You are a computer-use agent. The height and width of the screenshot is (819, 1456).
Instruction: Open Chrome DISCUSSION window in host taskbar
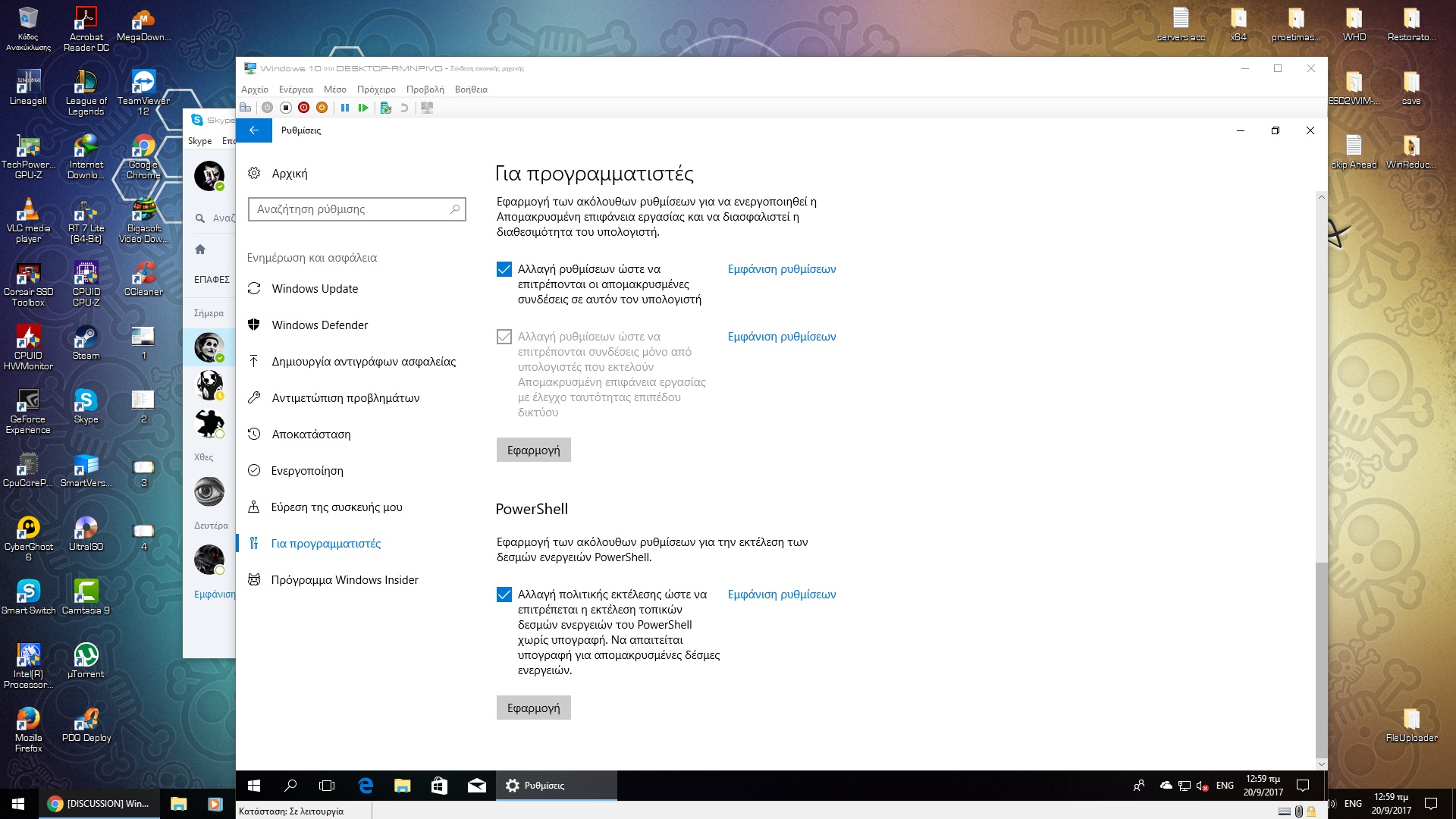point(99,803)
